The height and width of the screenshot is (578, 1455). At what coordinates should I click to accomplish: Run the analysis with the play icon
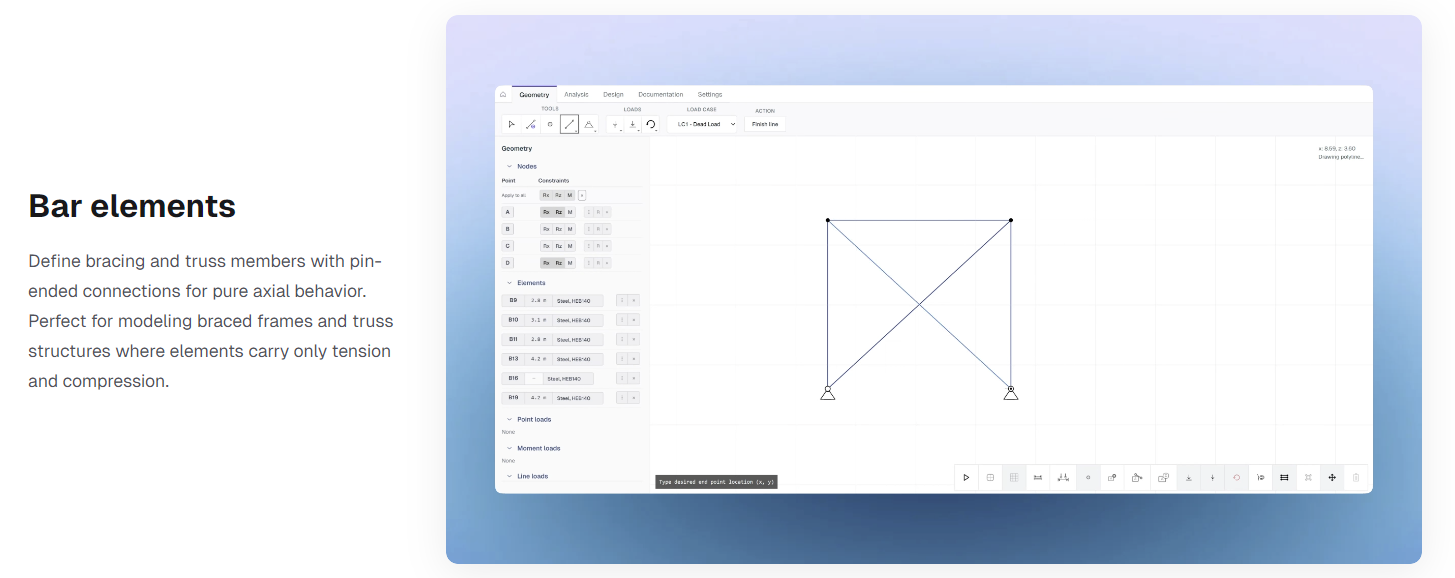click(966, 477)
